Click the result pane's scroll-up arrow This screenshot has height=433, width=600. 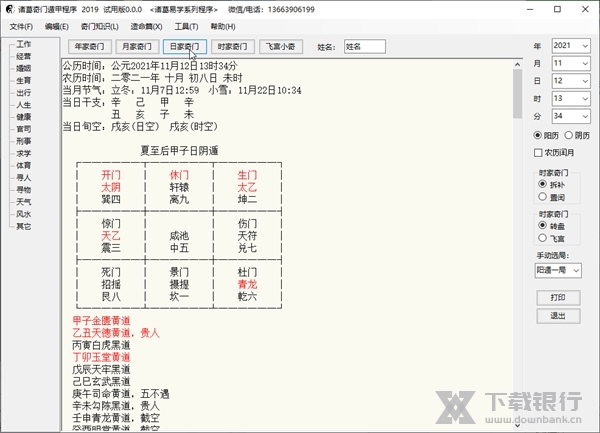click(517, 65)
